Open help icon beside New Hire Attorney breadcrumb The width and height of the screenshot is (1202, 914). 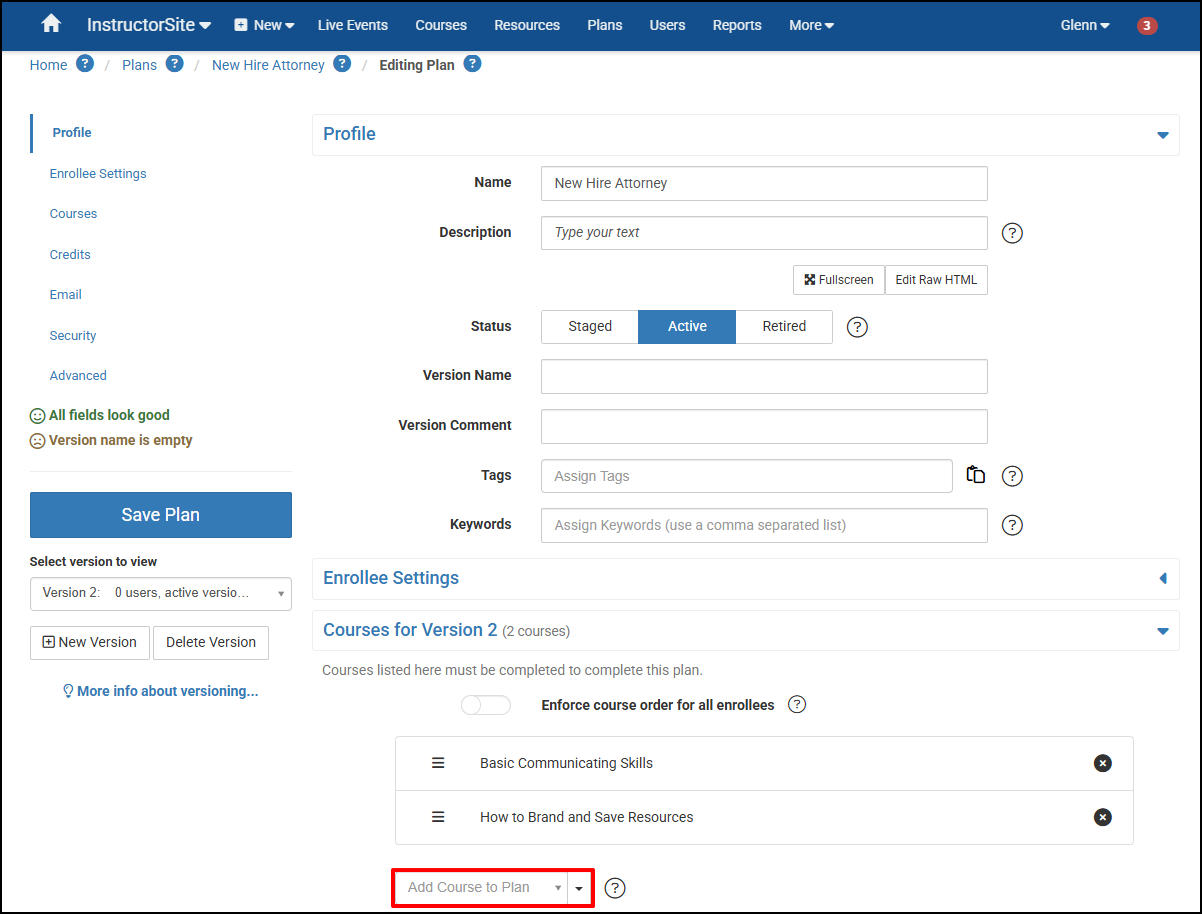click(342, 64)
